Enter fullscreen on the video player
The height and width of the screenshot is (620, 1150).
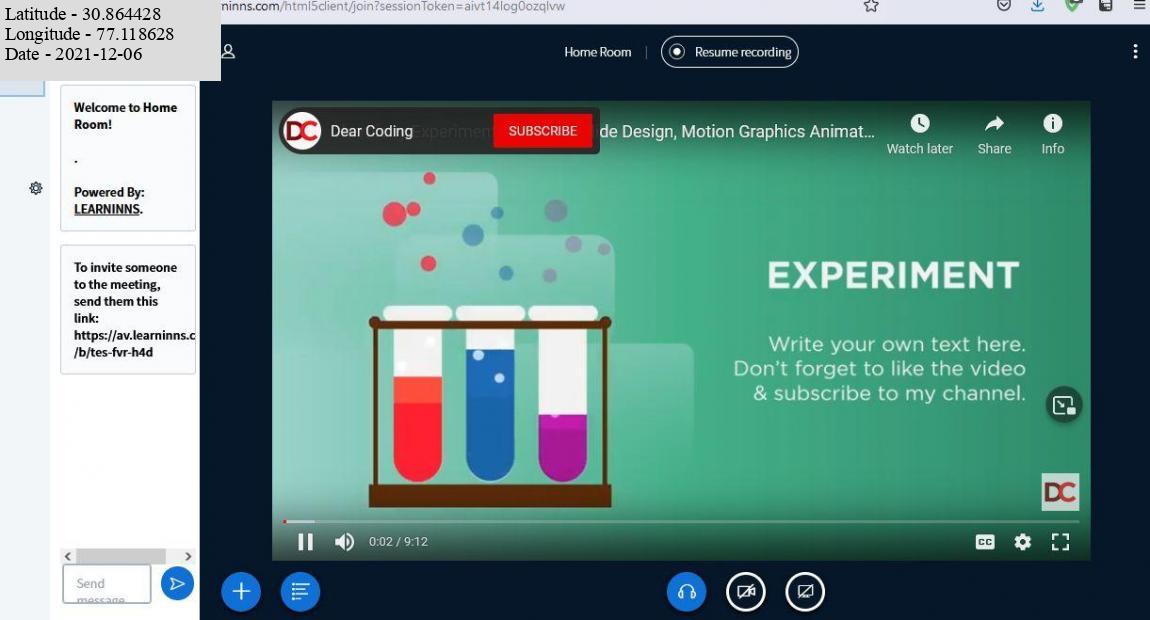1061,541
